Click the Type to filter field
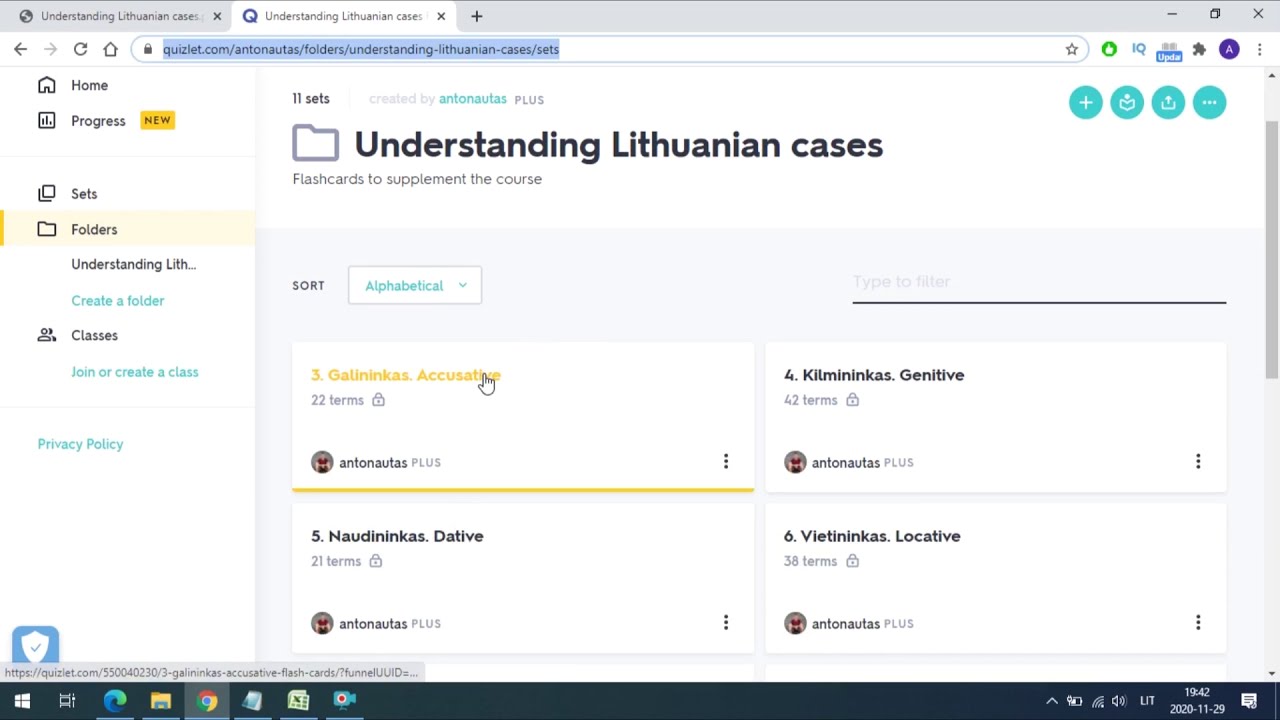Screen dimensions: 1280x720 [x=1039, y=282]
